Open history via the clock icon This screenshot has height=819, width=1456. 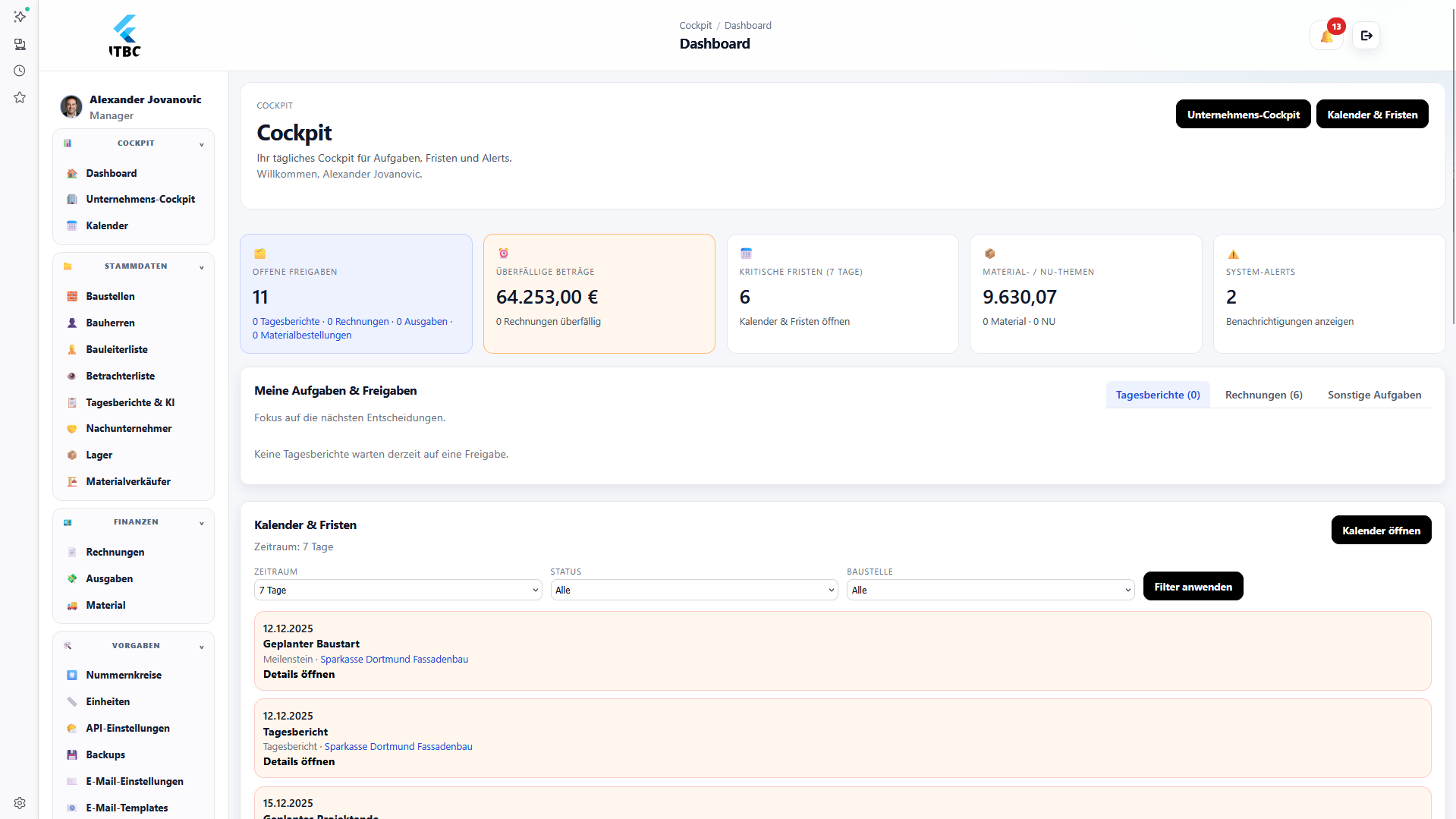pos(20,70)
